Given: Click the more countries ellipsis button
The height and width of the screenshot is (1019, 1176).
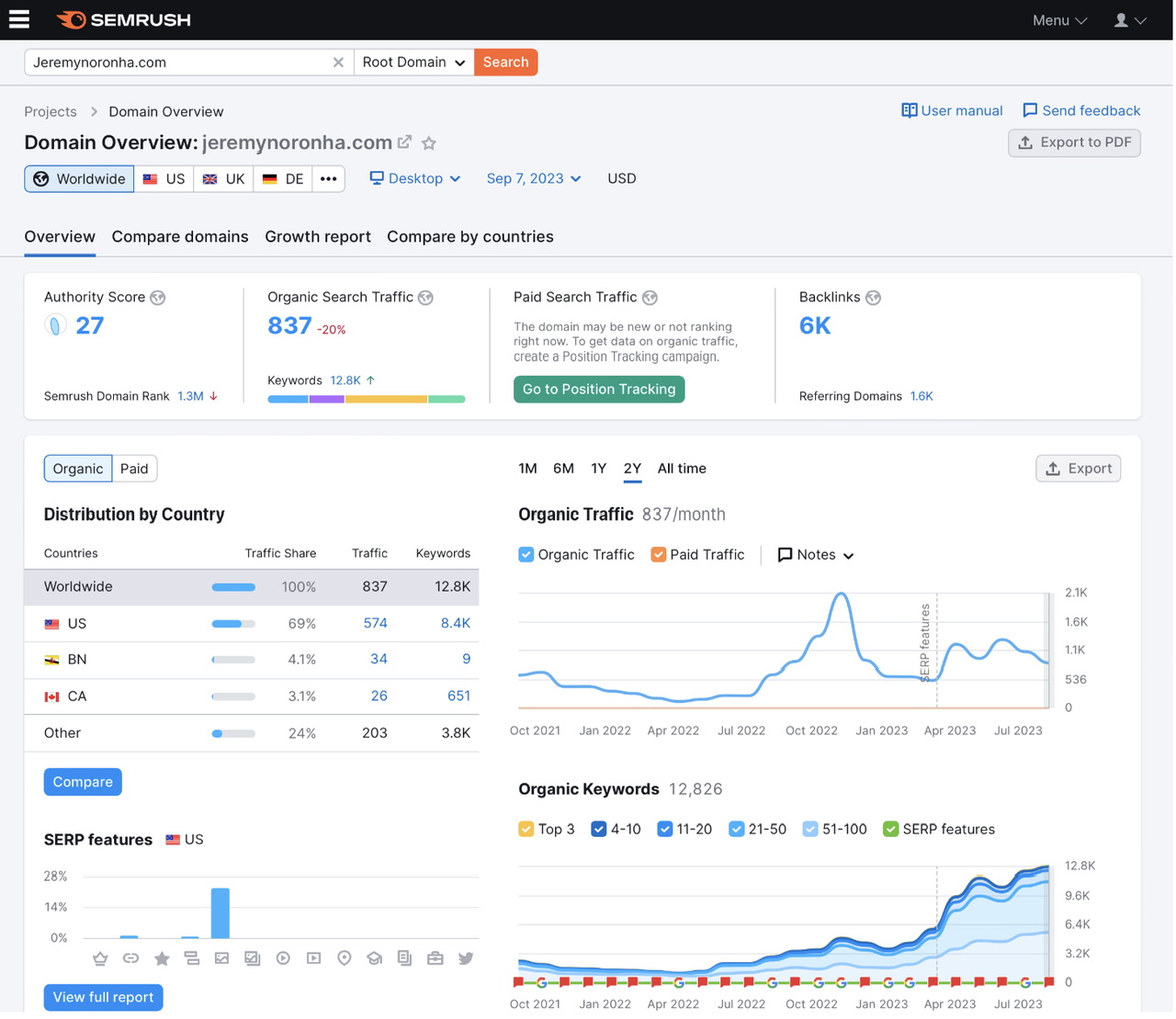Looking at the screenshot, I should (328, 179).
